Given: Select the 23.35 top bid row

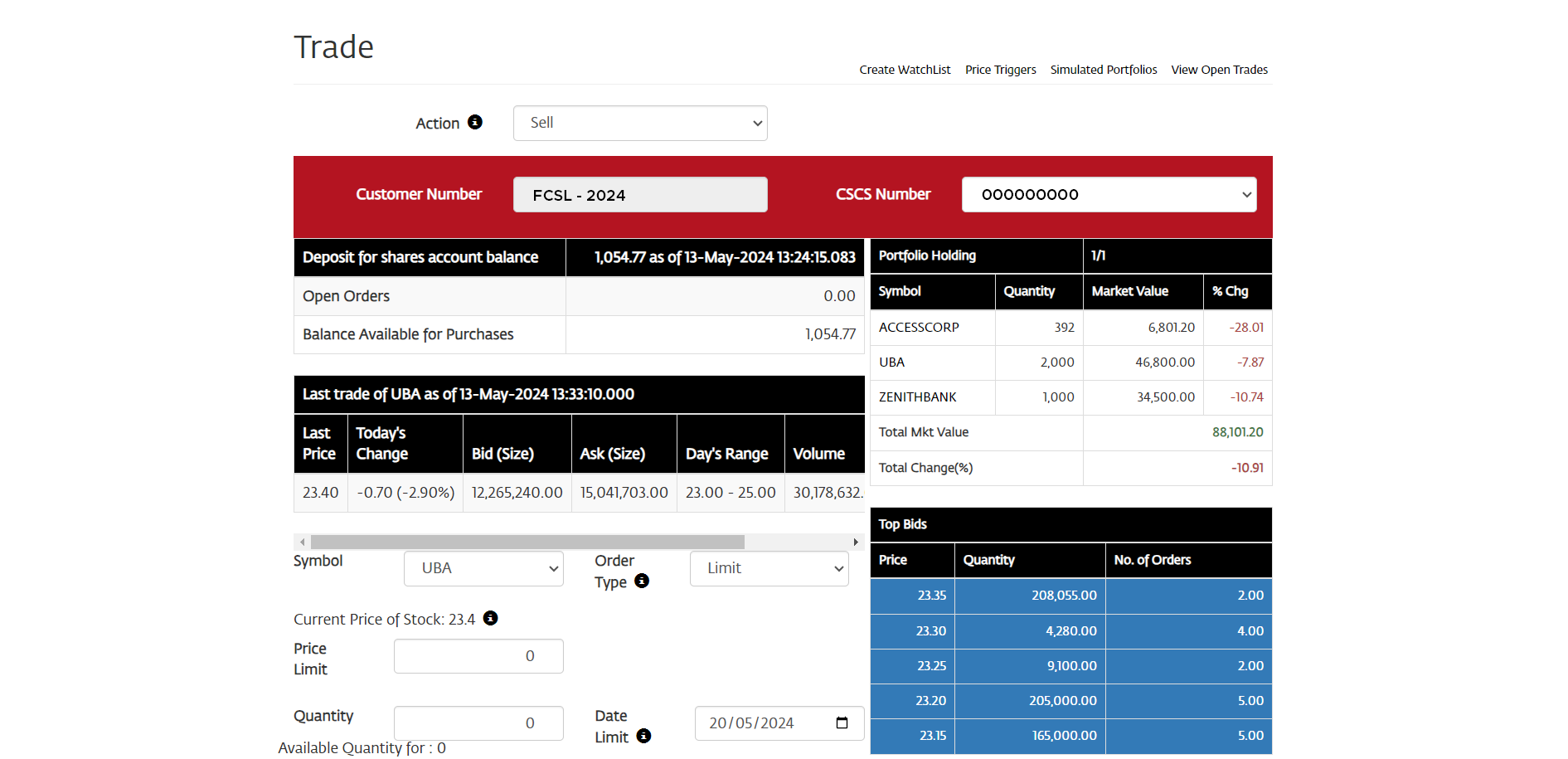Looking at the screenshot, I should pyautogui.click(x=1070, y=596).
